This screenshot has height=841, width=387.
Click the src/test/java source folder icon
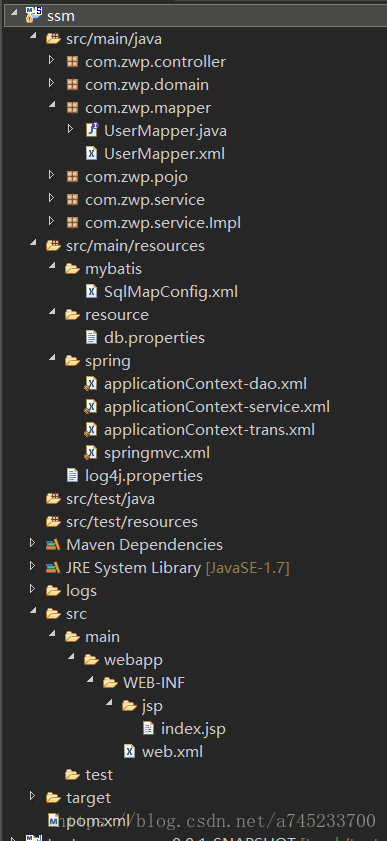[x=53, y=499]
